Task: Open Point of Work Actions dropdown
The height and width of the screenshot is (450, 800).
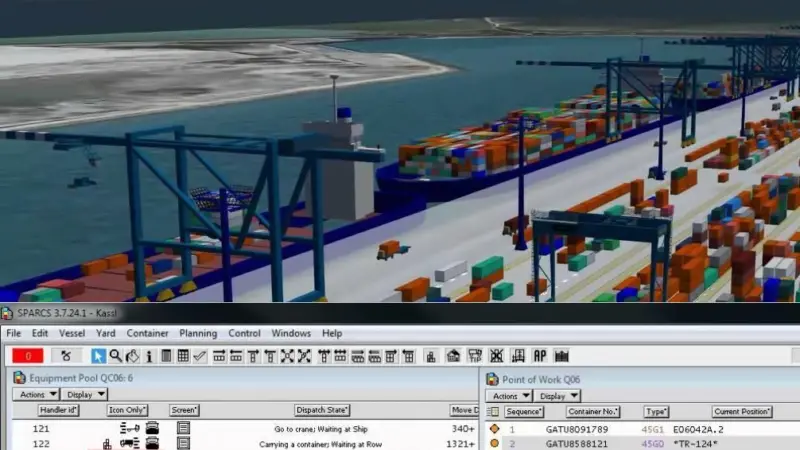Action: 509,396
